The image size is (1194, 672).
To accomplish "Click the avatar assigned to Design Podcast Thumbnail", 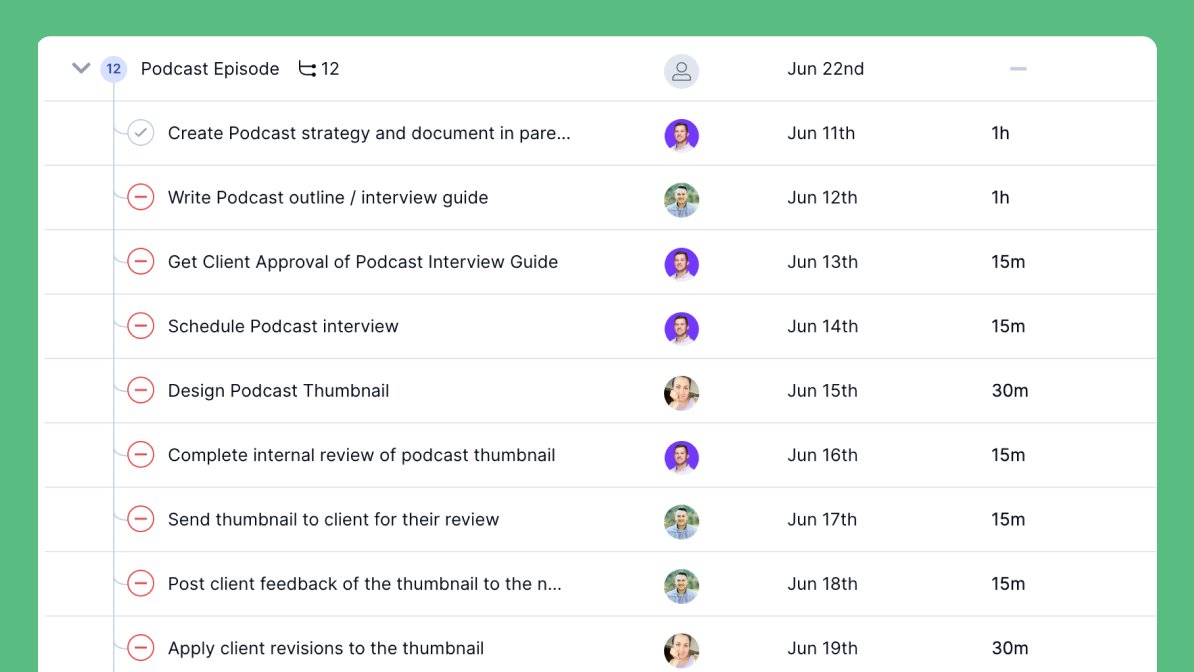I will point(681,391).
